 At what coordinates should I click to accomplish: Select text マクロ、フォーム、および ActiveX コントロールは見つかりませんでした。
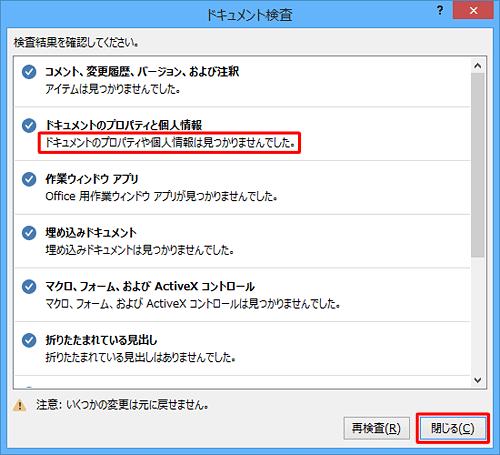point(193,304)
